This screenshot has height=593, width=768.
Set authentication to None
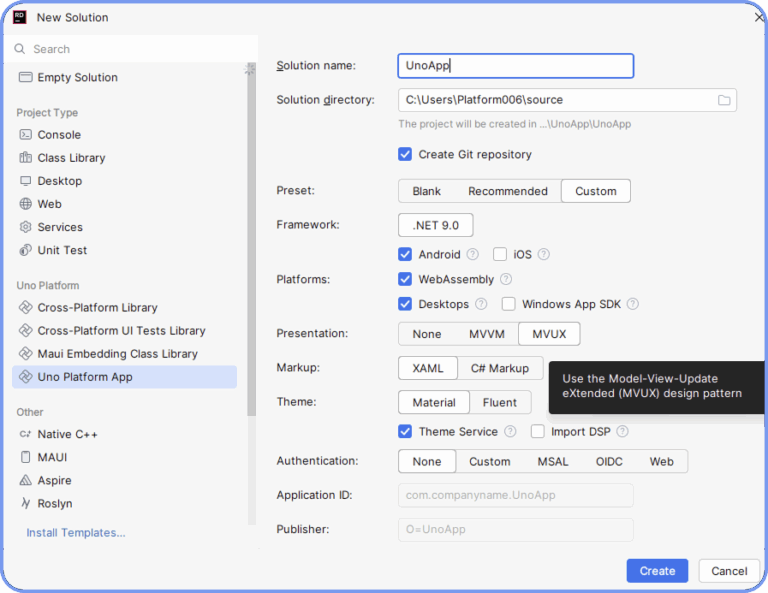(427, 461)
